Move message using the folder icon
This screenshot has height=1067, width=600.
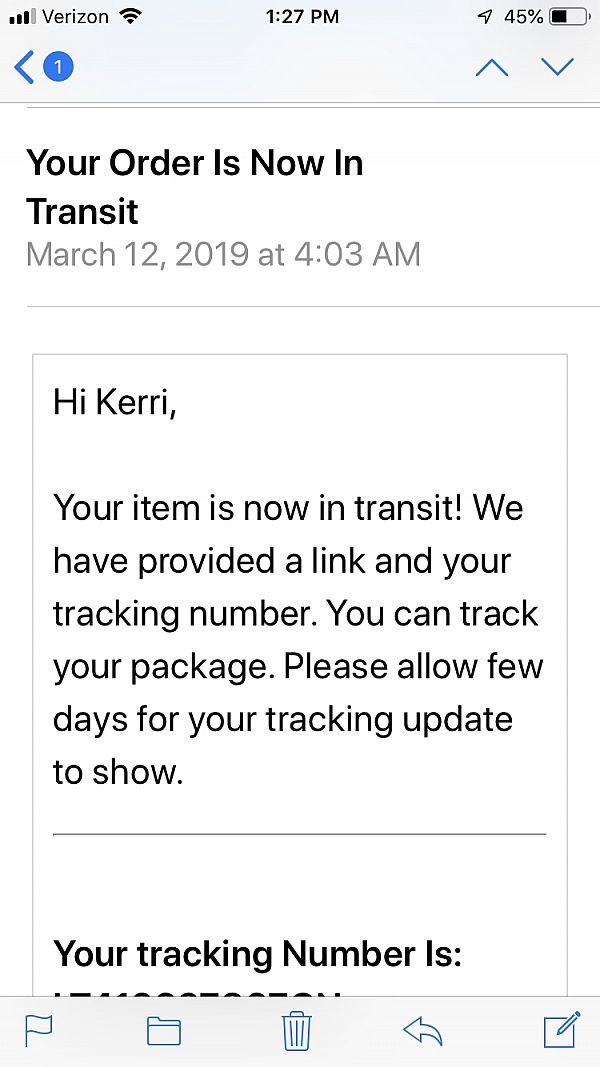tap(164, 1031)
